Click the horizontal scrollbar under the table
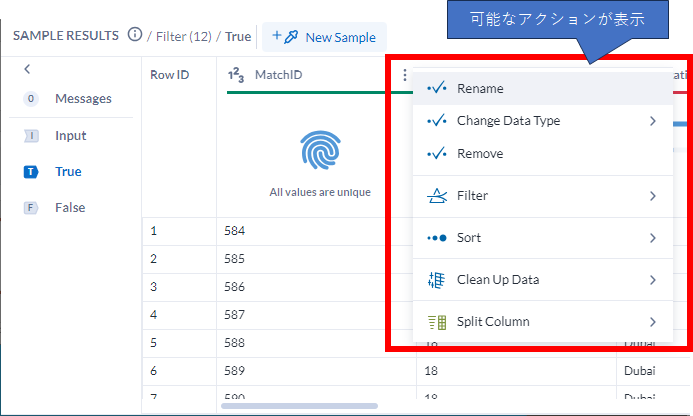The image size is (693, 416). [299, 406]
